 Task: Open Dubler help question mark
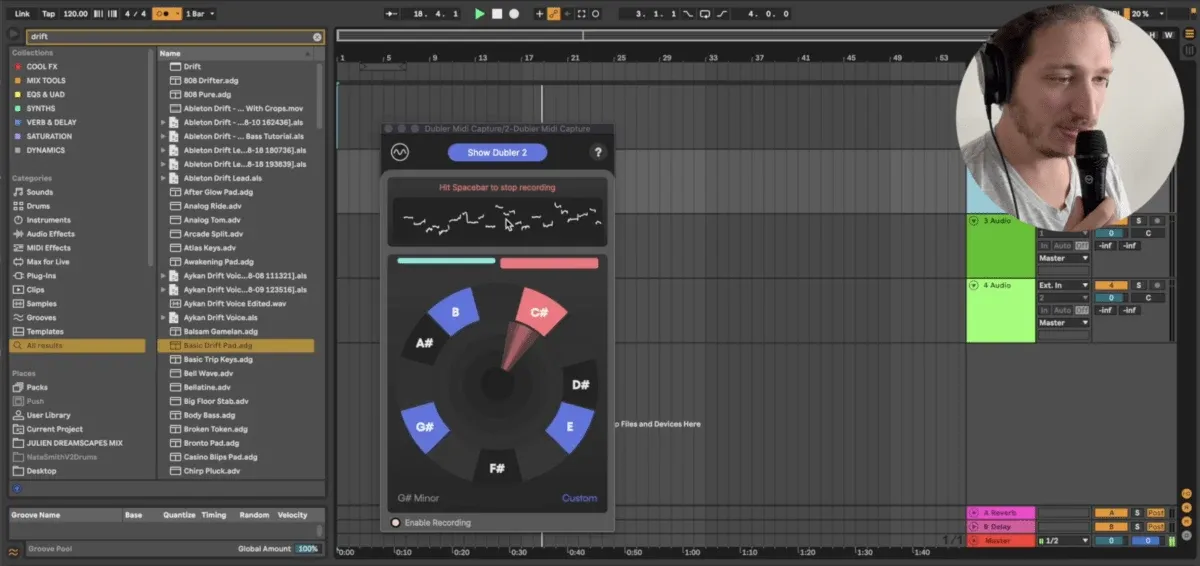click(598, 152)
